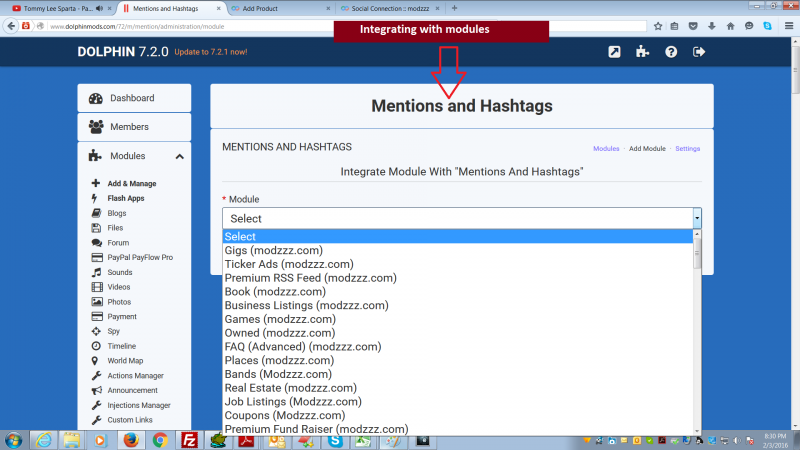Image resolution: width=800 pixels, height=450 pixels.
Task: Open FileZilla from the taskbar
Action: pyautogui.click(x=189, y=440)
